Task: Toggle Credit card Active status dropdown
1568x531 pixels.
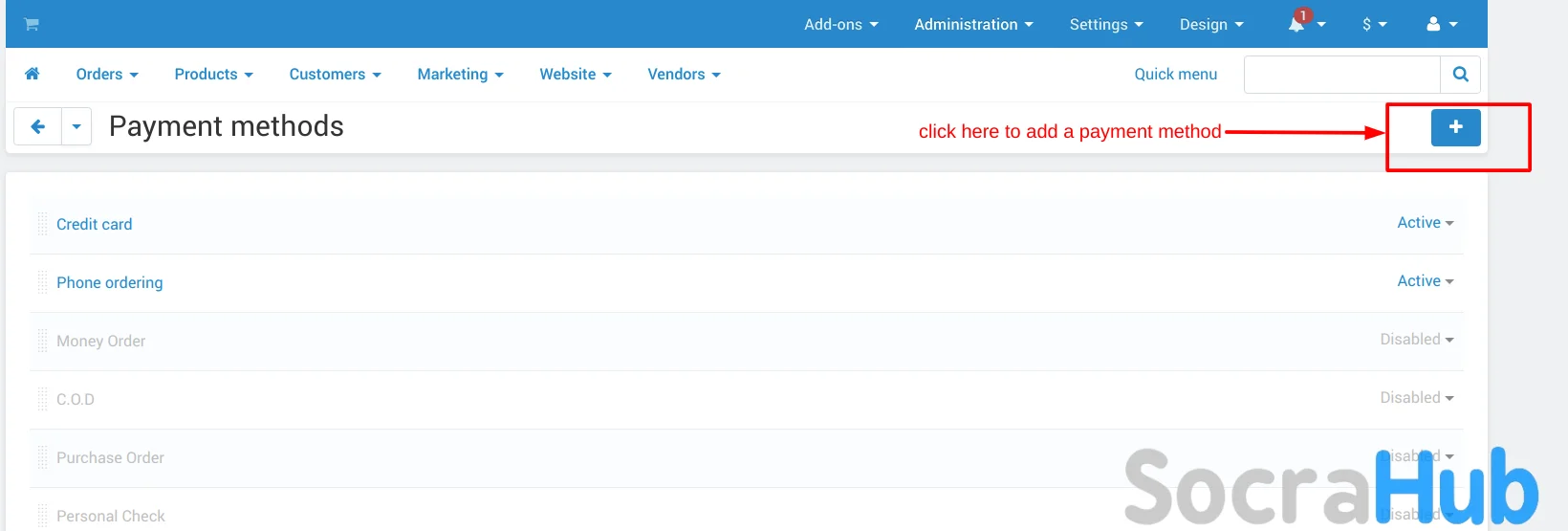Action: coord(1425,223)
